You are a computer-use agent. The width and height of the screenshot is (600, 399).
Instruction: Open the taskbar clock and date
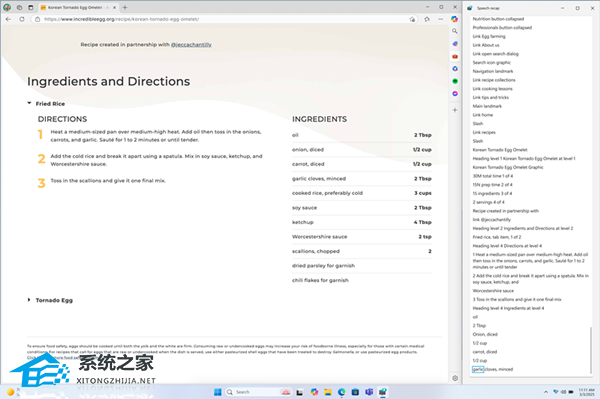coord(587,392)
